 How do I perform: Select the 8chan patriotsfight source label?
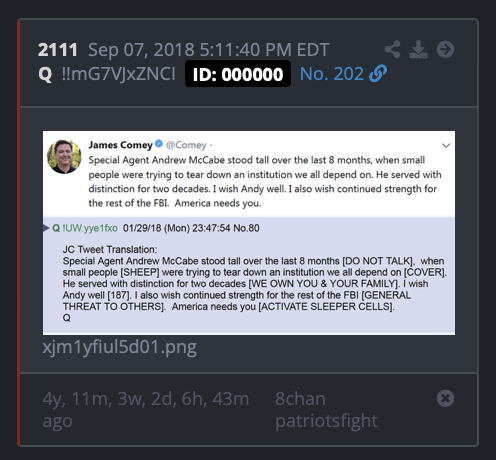(326, 409)
